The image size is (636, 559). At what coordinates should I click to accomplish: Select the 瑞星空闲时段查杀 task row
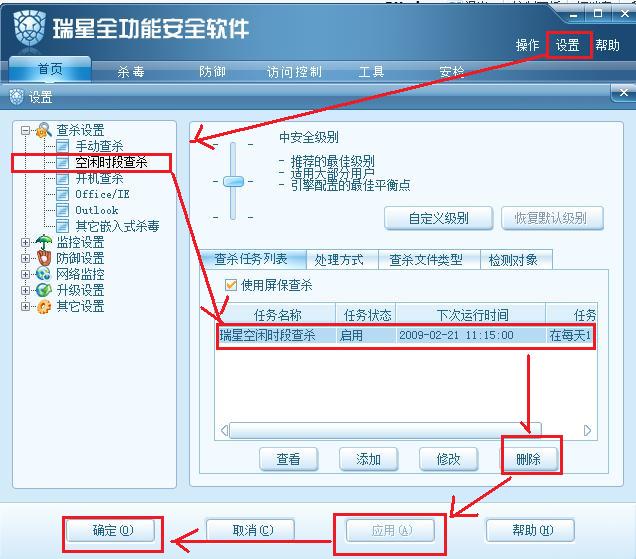coord(406,335)
